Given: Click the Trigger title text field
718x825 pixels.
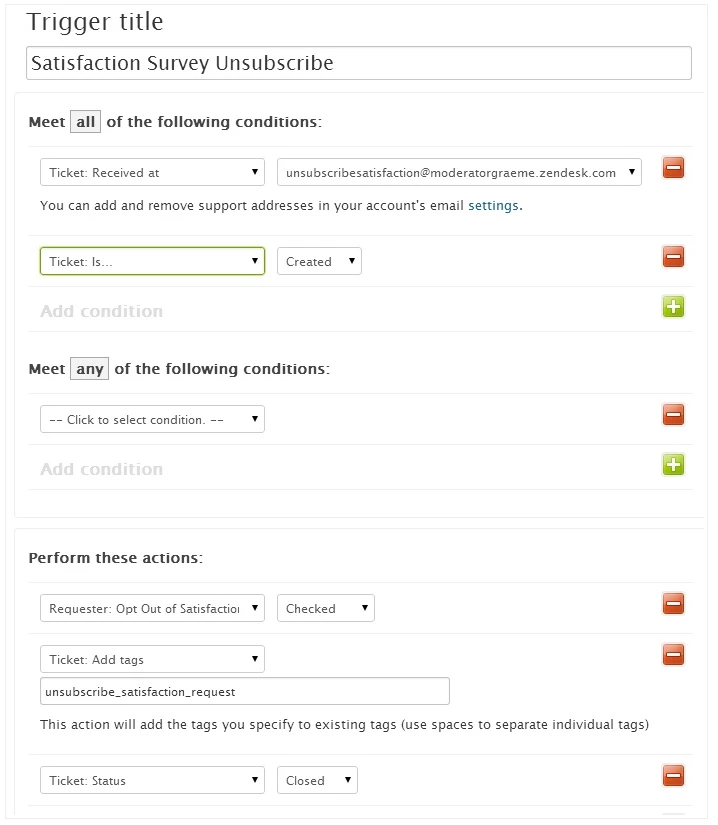Looking at the screenshot, I should pos(358,63).
